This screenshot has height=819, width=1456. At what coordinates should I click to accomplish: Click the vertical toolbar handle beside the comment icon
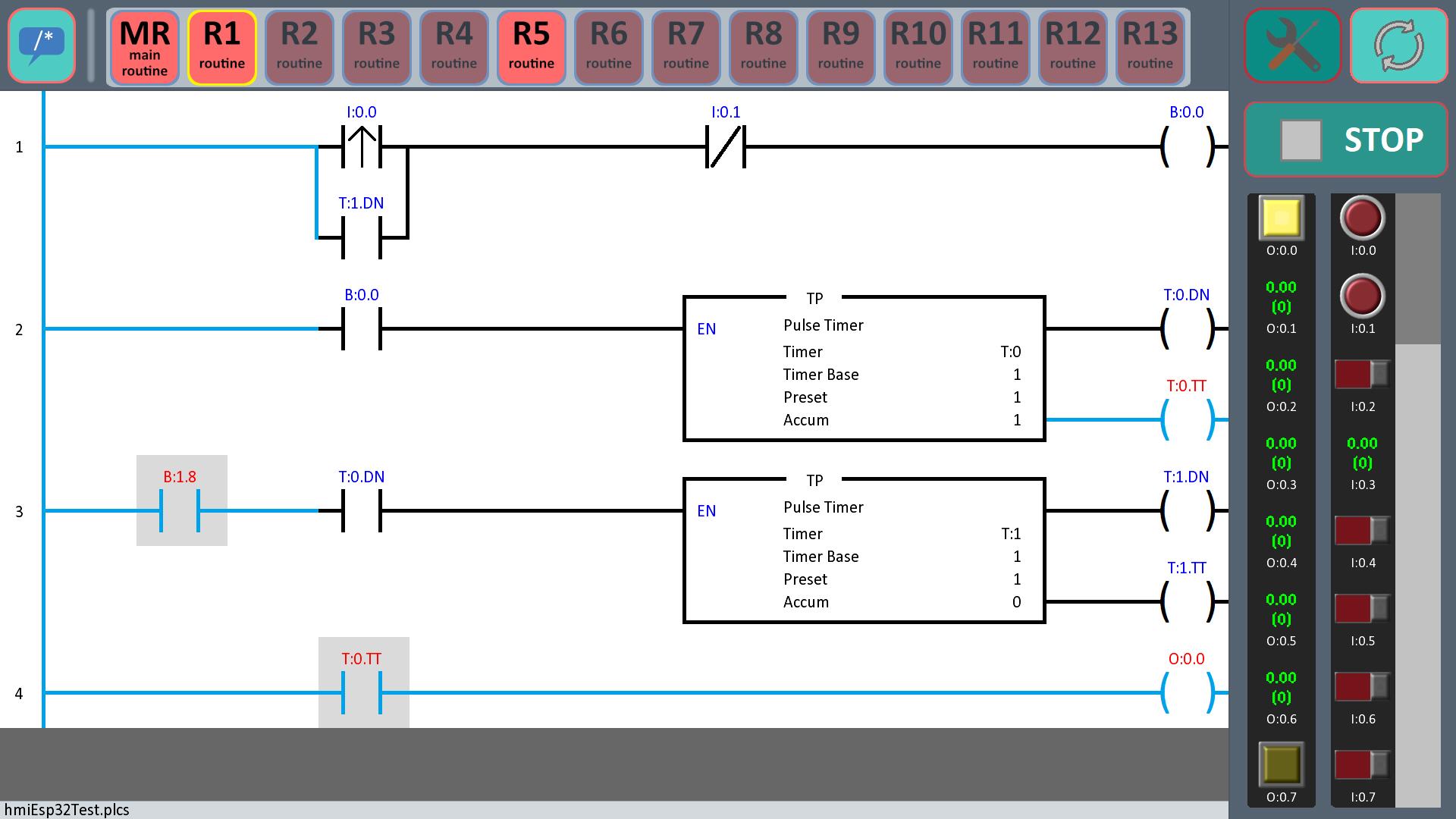point(91,45)
